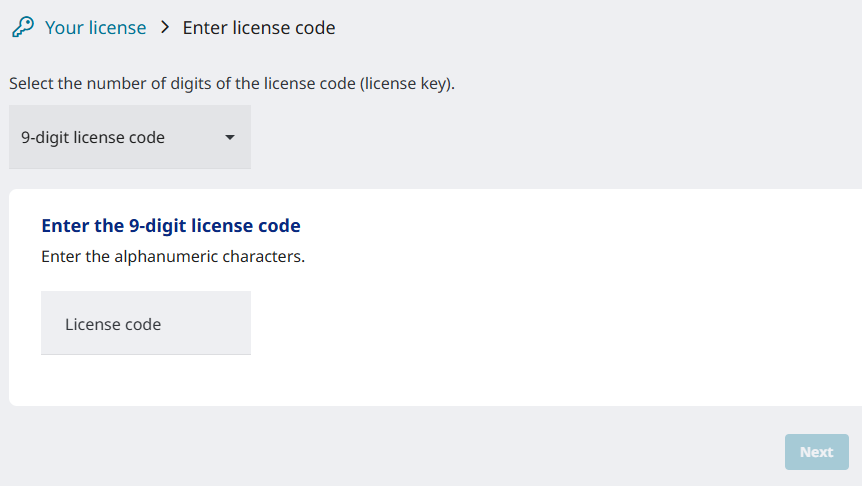Click the blank area right of digit dropdown
Viewport: 862px width, 486px height.
[550, 137]
